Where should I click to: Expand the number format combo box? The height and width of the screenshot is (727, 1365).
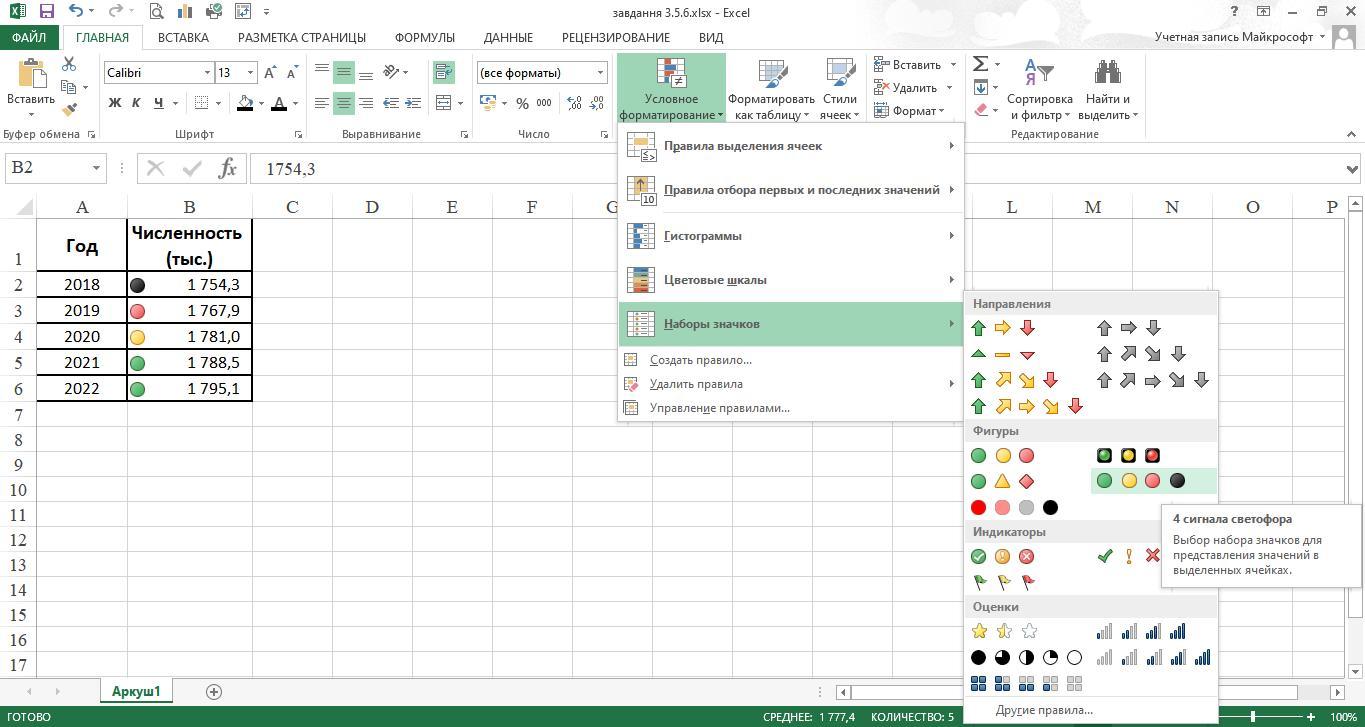click(600, 73)
